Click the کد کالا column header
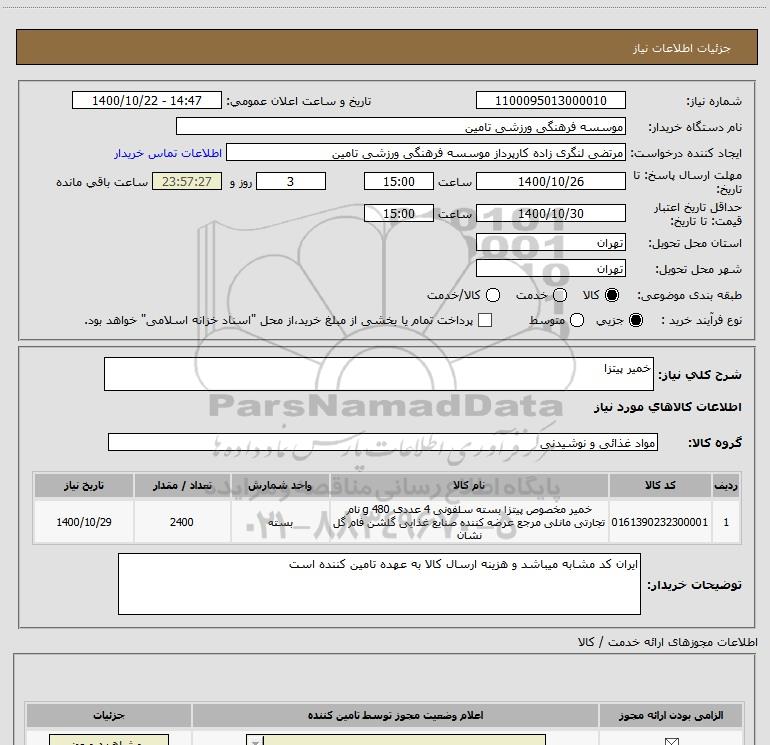 coord(660,485)
